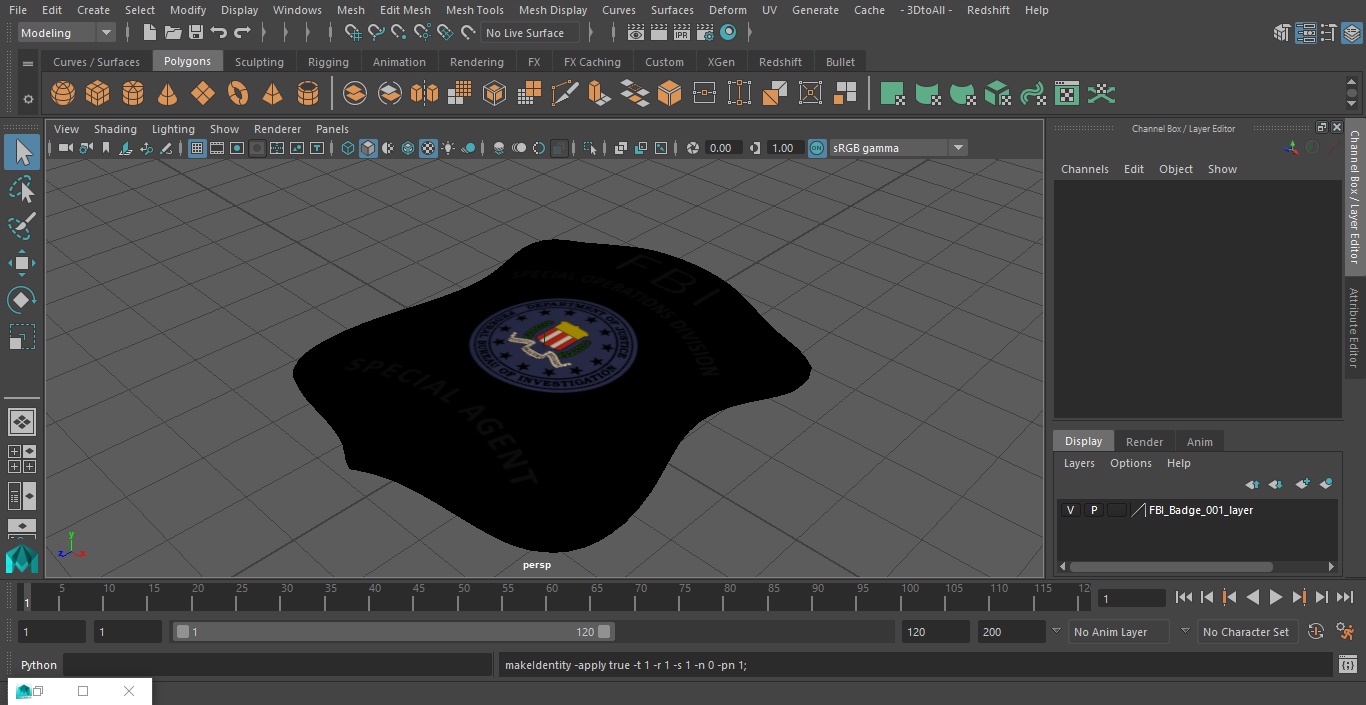The width and height of the screenshot is (1366, 705).
Task: Switch to the Anim layer tab
Action: 1199,442
